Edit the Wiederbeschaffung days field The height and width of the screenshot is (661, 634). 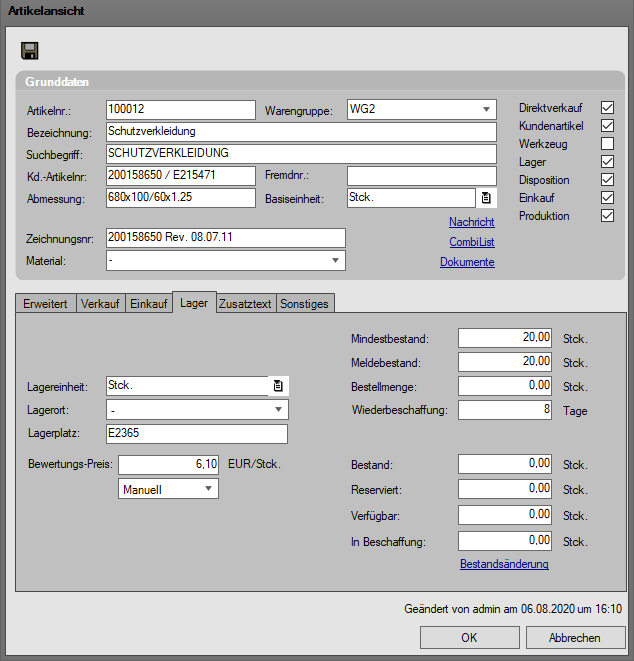point(505,410)
